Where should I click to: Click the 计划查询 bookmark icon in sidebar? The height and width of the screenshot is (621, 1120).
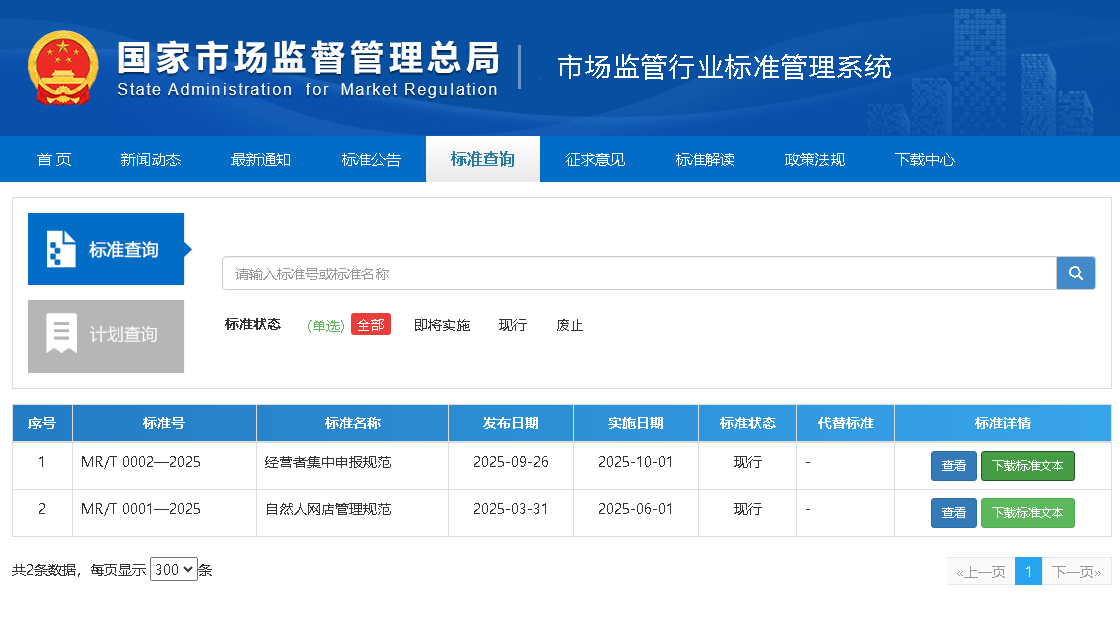(x=62, y=335)
